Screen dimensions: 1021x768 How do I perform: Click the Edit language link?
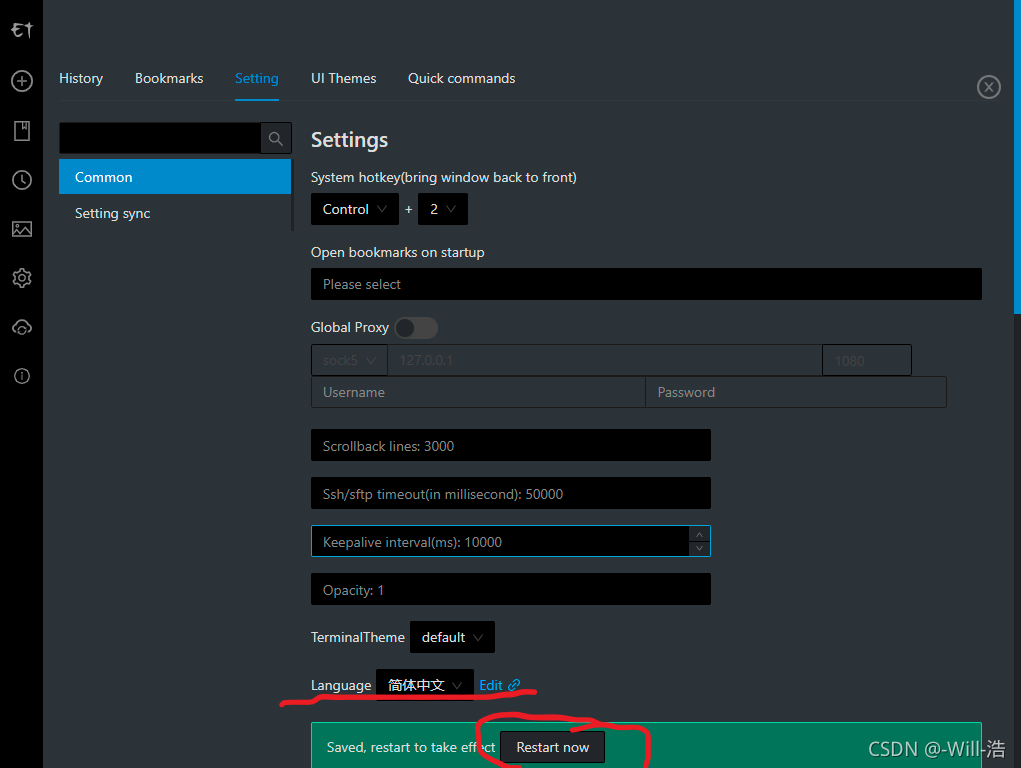(x=491, y=685)
